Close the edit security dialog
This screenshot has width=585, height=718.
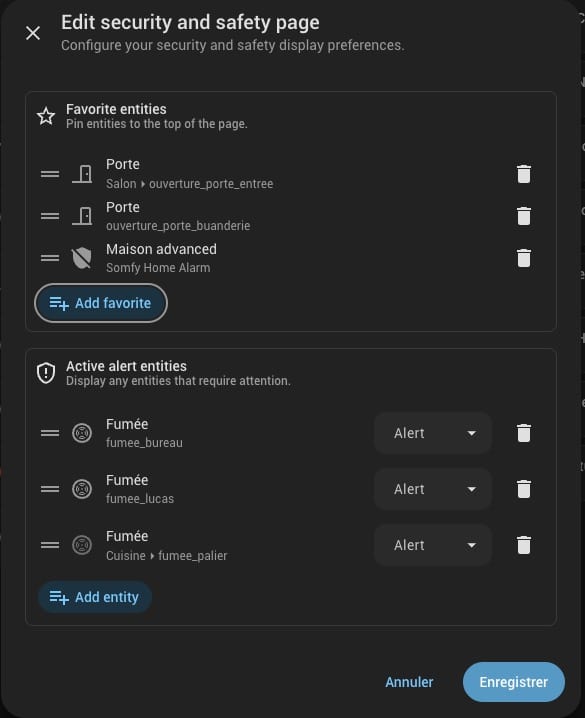33,33
